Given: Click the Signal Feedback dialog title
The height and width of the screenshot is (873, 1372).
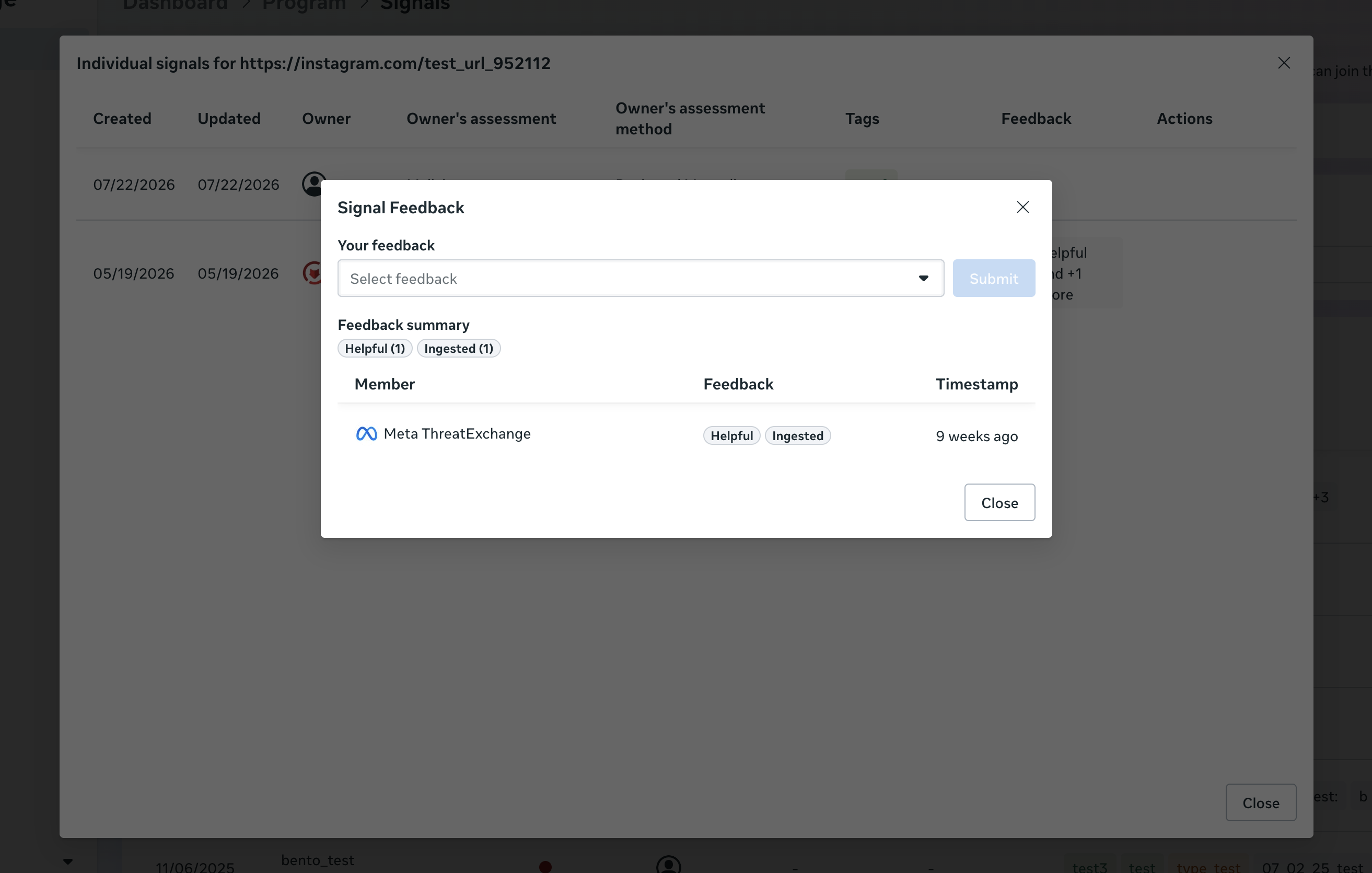Looking at the screenshot, I should coord(401,208).
